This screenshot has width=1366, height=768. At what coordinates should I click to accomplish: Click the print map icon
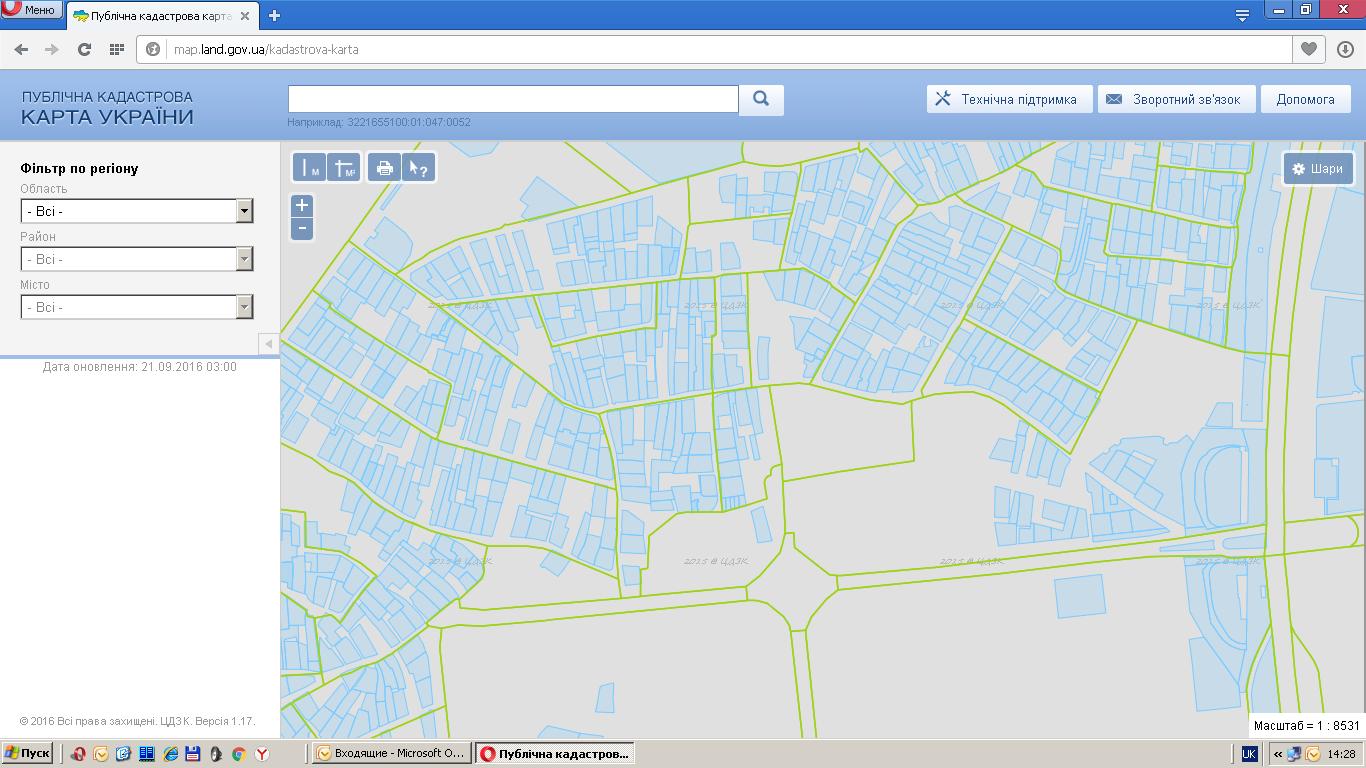point(384,168)
